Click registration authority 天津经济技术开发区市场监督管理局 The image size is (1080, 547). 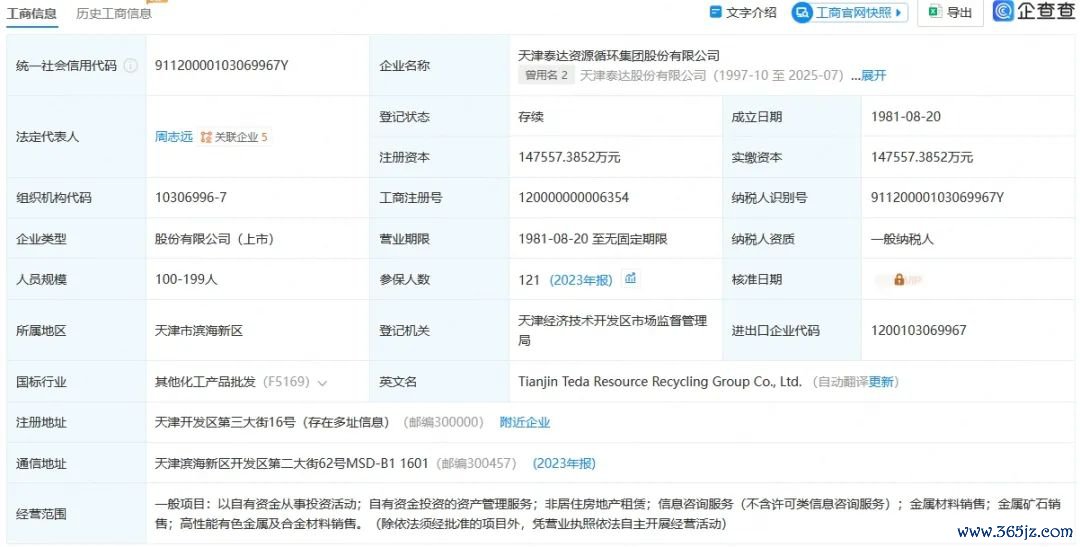(x=613, y=331)
